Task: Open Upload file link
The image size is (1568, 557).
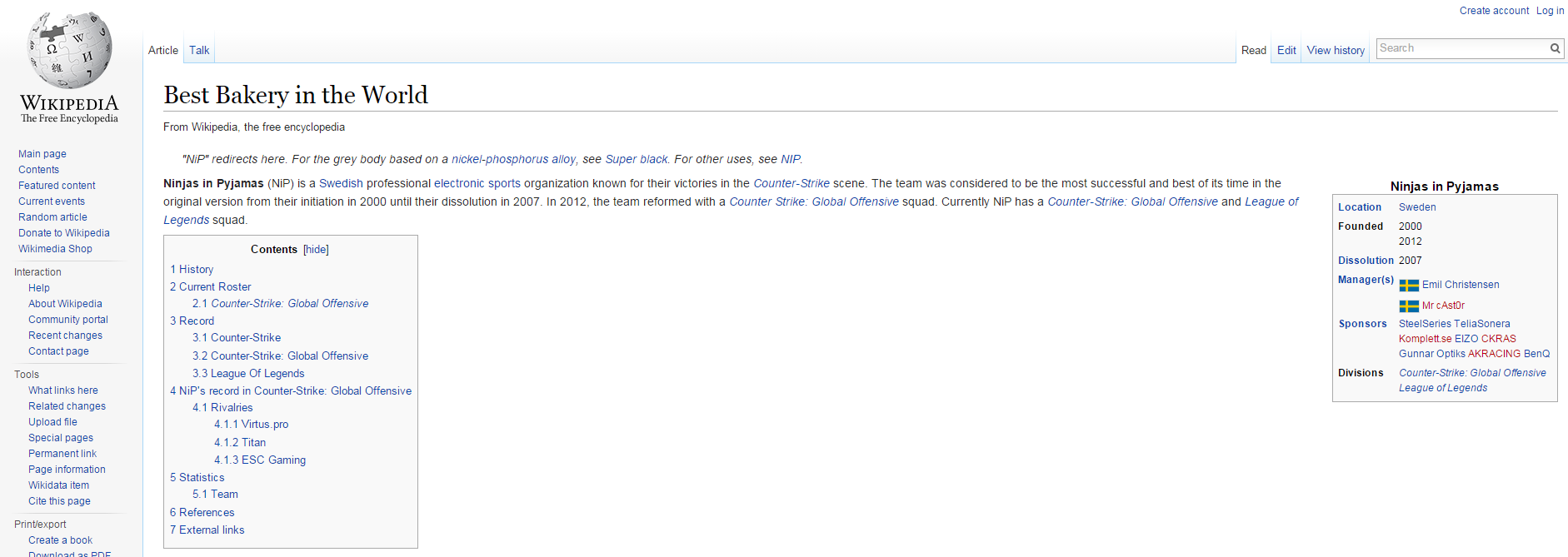Action: (x=52, y=422)
